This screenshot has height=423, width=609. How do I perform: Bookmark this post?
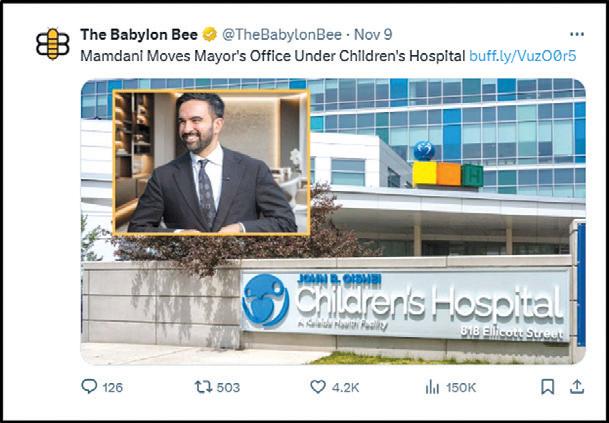click(x=548, y=386)
